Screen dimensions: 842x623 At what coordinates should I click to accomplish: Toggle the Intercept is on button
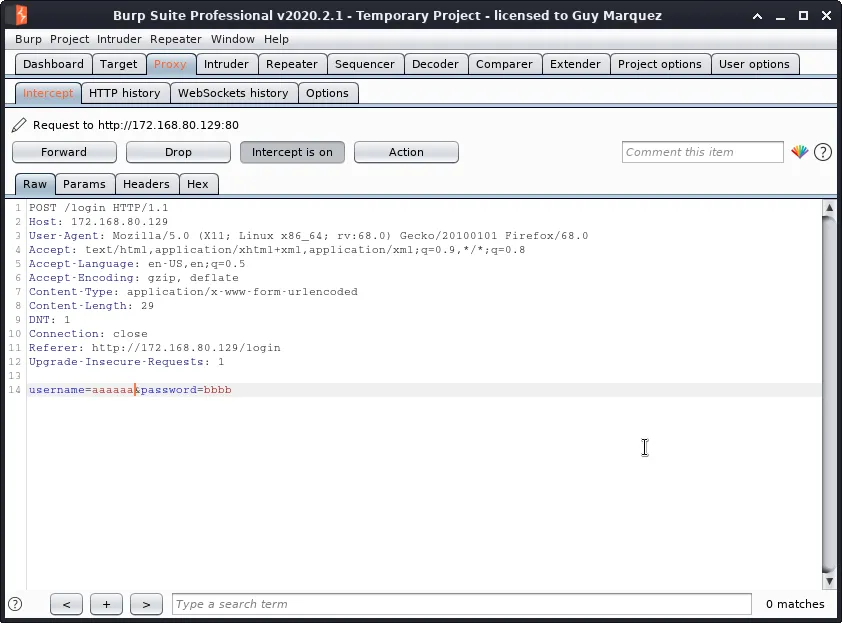coord(292,152)
